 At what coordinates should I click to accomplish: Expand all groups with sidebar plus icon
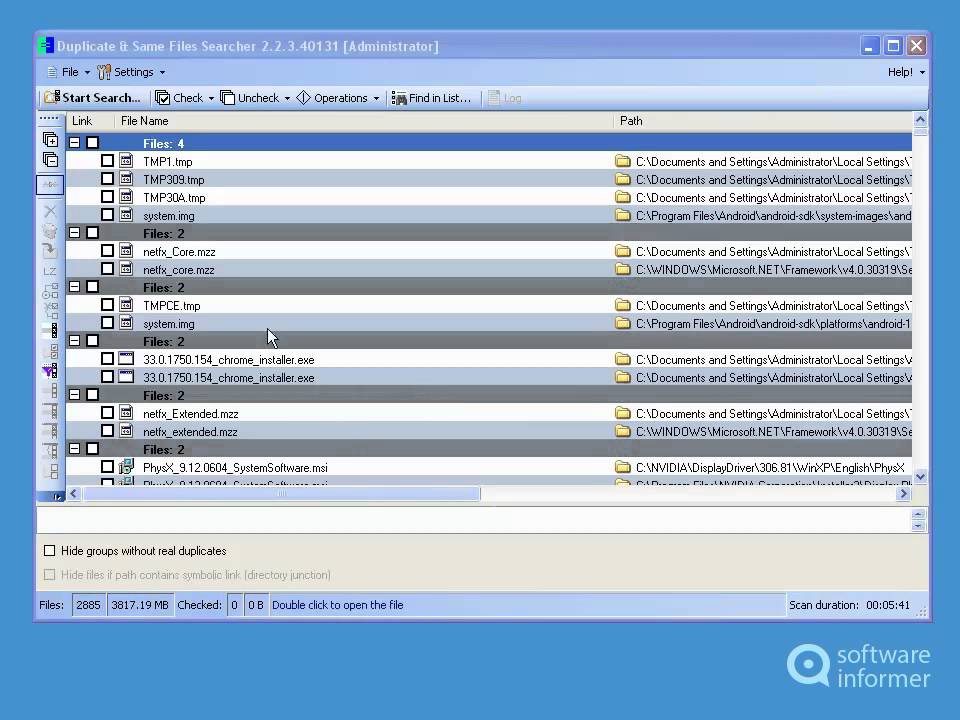(50, 140)
